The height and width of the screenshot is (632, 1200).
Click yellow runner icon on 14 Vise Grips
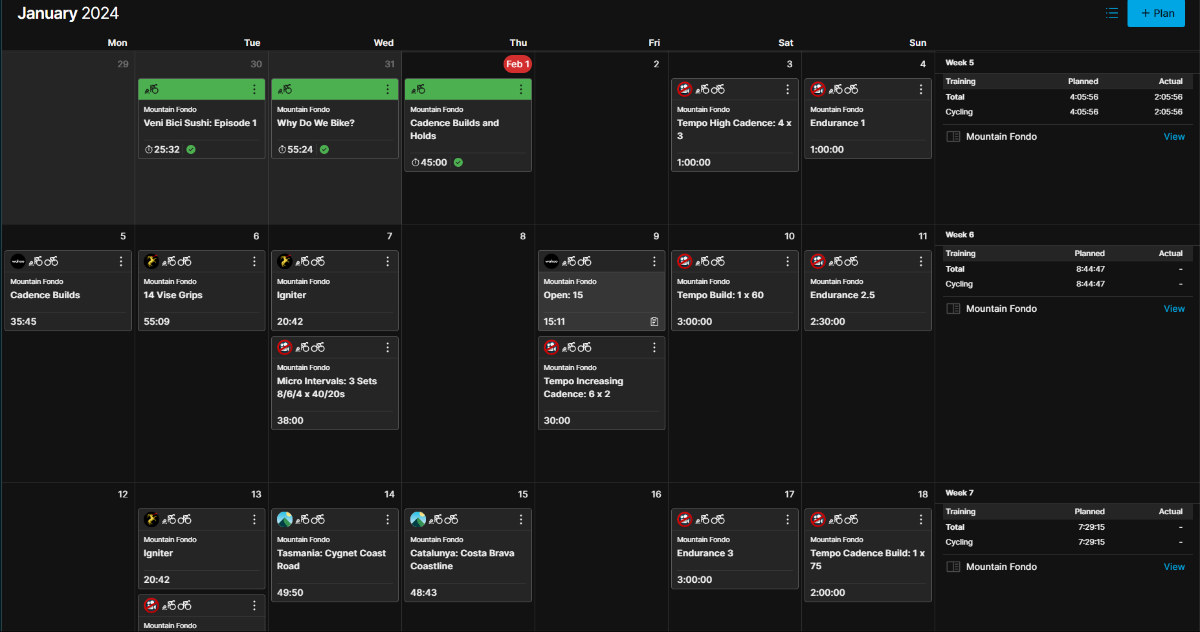pos(151,262)
